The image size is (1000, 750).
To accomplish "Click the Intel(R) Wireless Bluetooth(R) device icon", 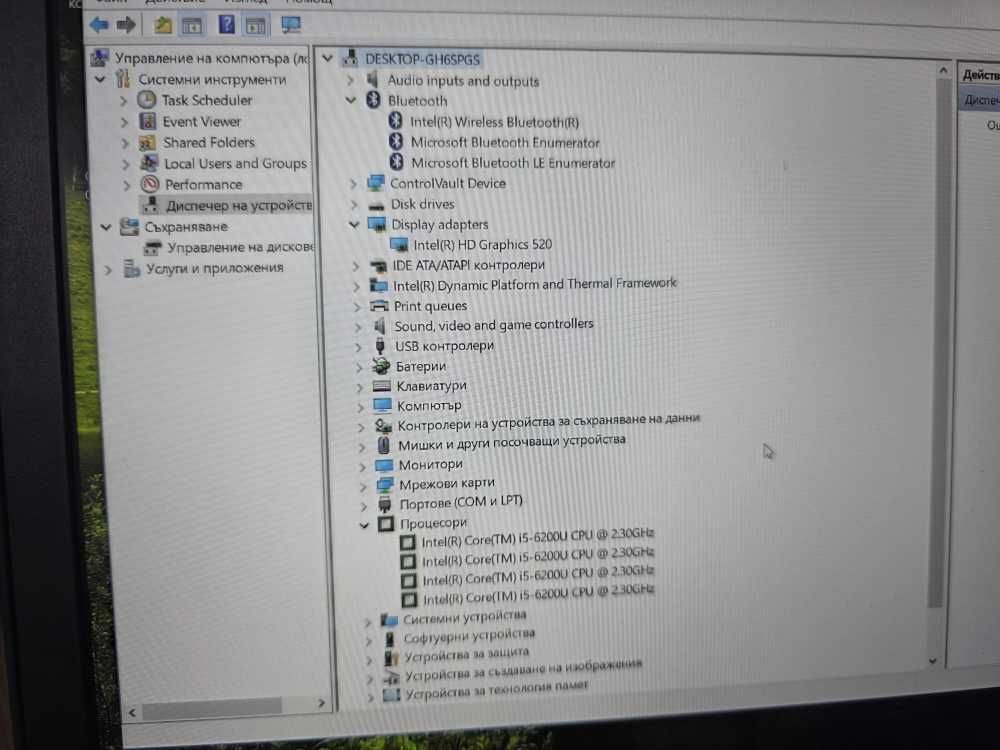I will point(395,121).
